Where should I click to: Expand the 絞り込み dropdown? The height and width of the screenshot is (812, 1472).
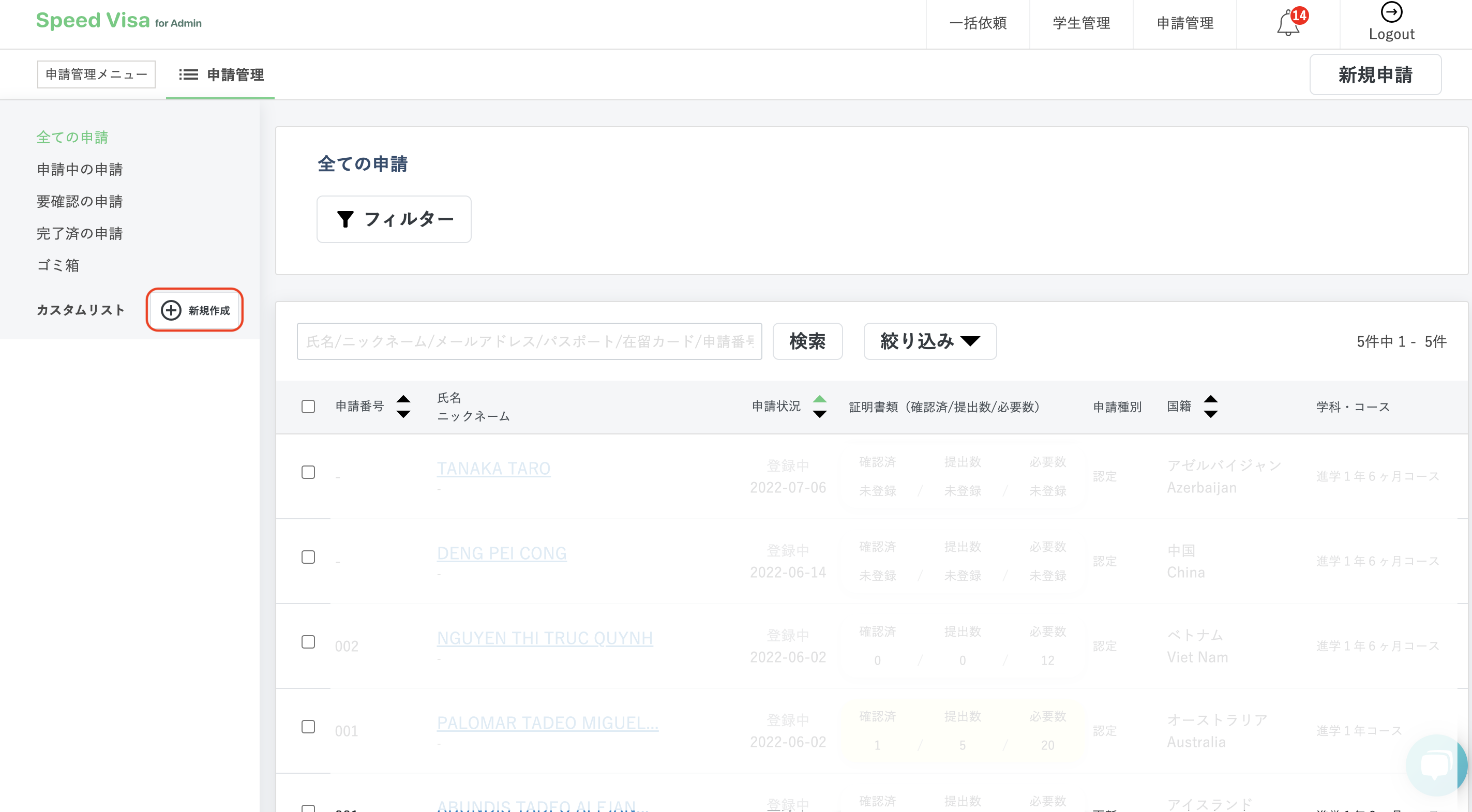click(x=930, y=341)
